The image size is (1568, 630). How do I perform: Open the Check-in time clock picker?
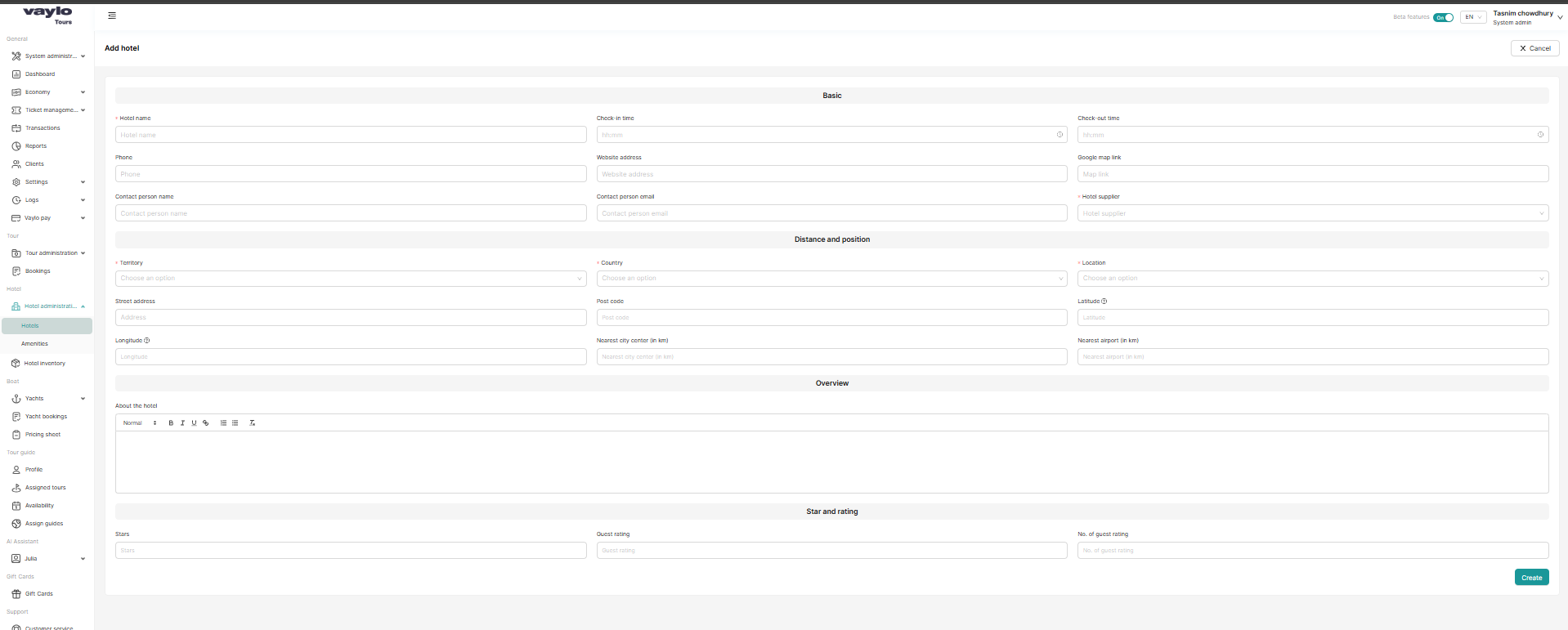pos(1060,135)
